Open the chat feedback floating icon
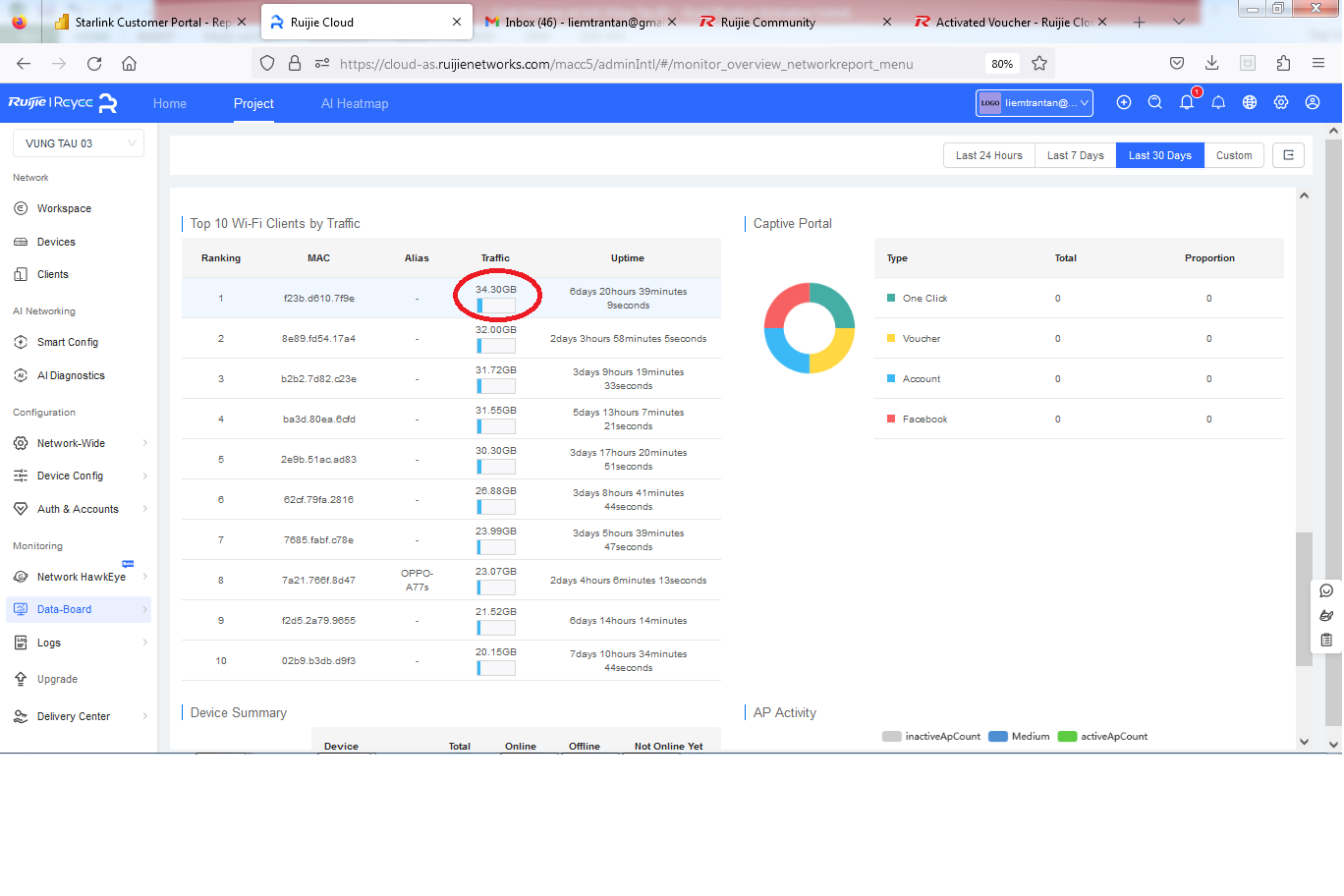The width and height of the screenshot is (1344, 896). tap(1326, 590)
